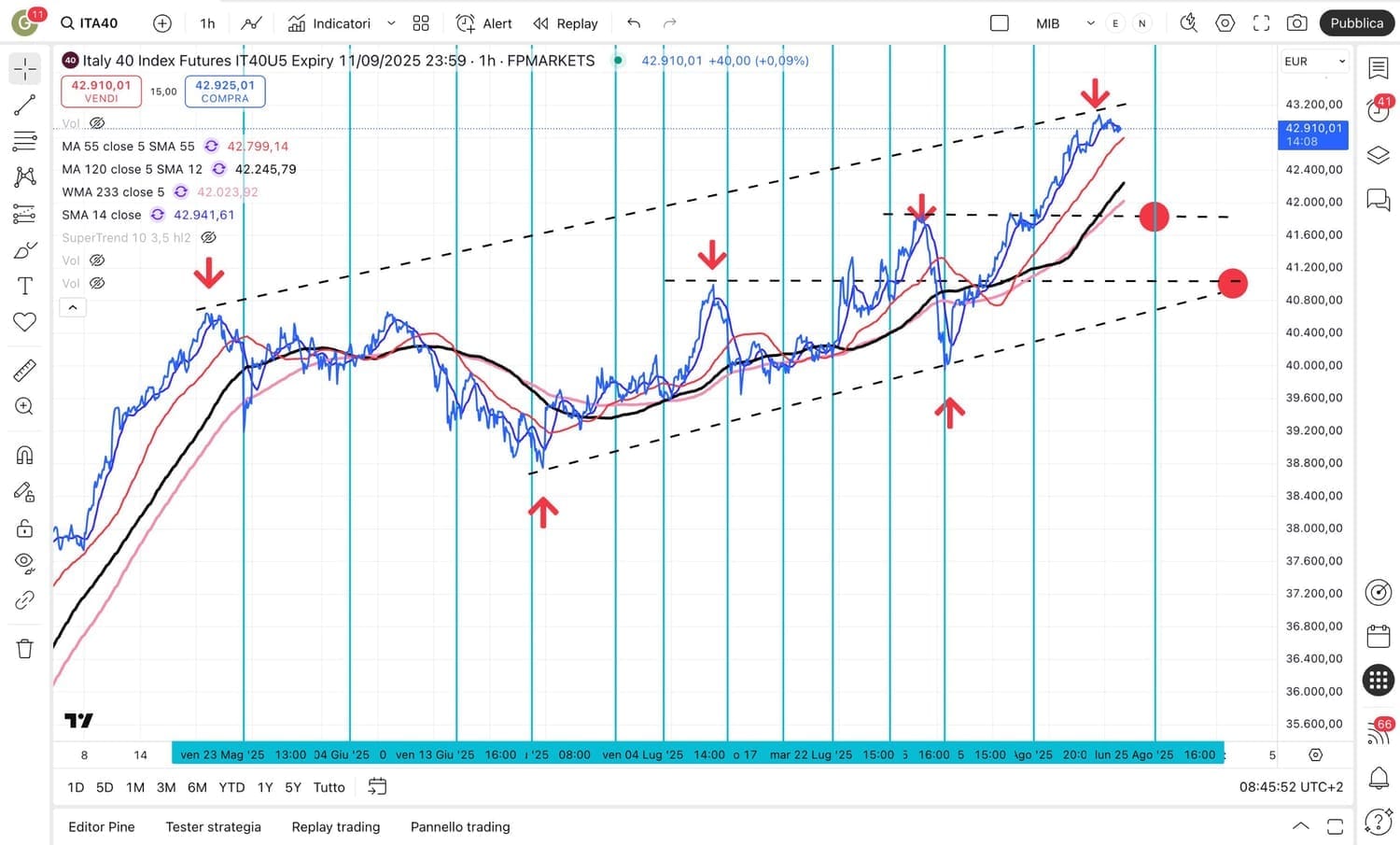This screenshot has width=1400, height=845.
Task: Open the Indicatori indicators dialog
Action: [329, 23]
